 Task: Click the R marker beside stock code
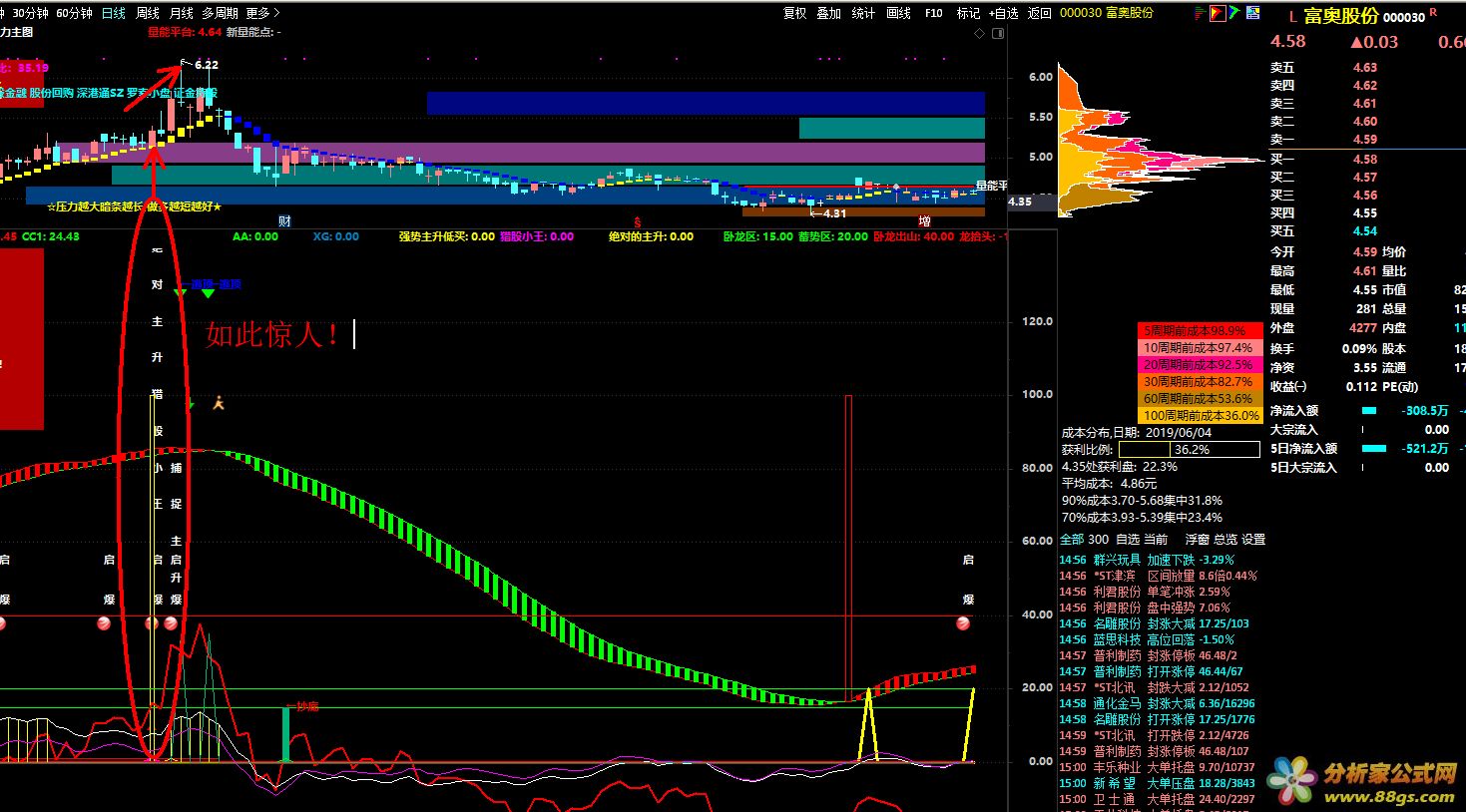click(1433, 12)
